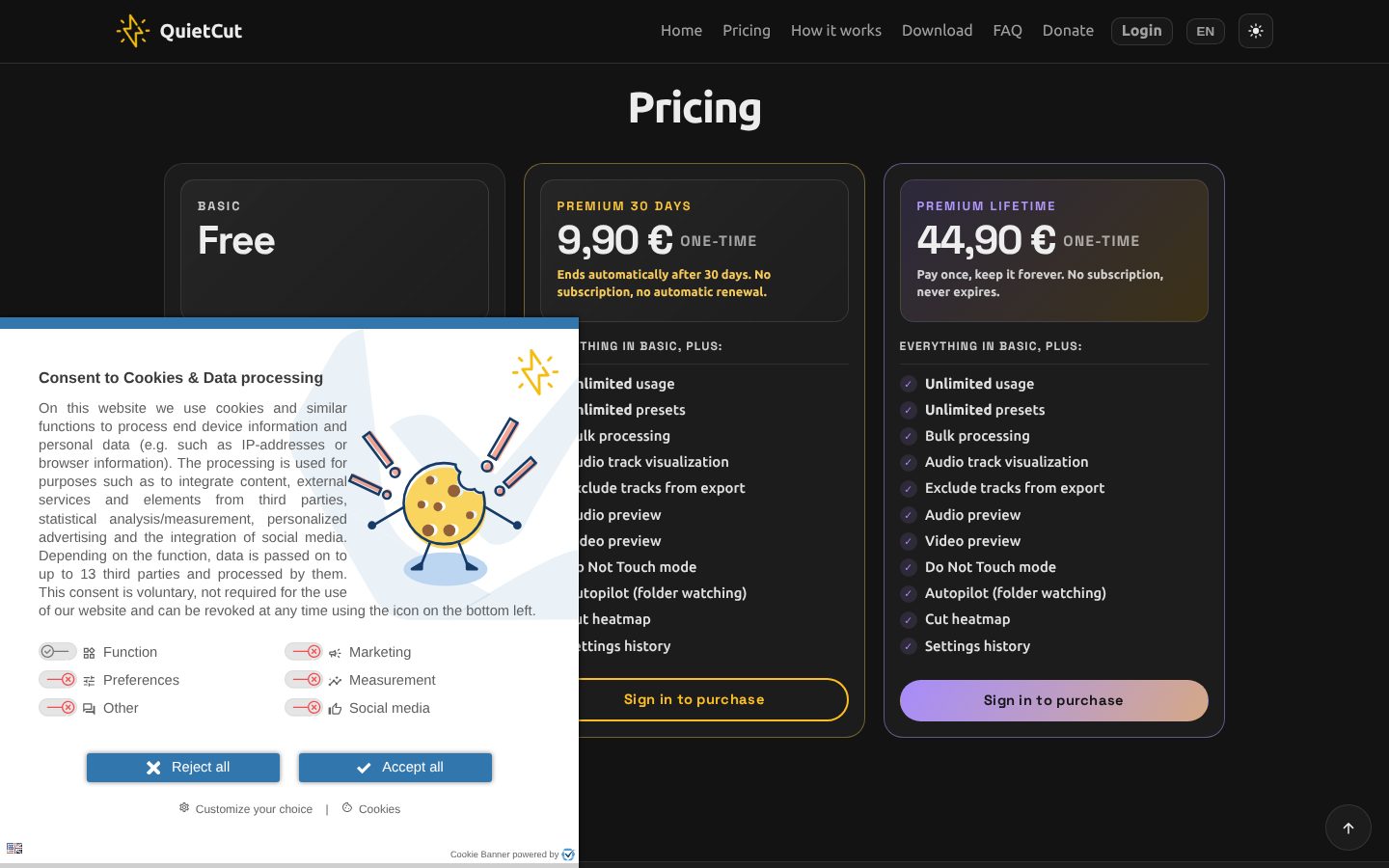1389x868 pixels.
Task: Turn on the Marketing cookie switch
Action: 303,652
